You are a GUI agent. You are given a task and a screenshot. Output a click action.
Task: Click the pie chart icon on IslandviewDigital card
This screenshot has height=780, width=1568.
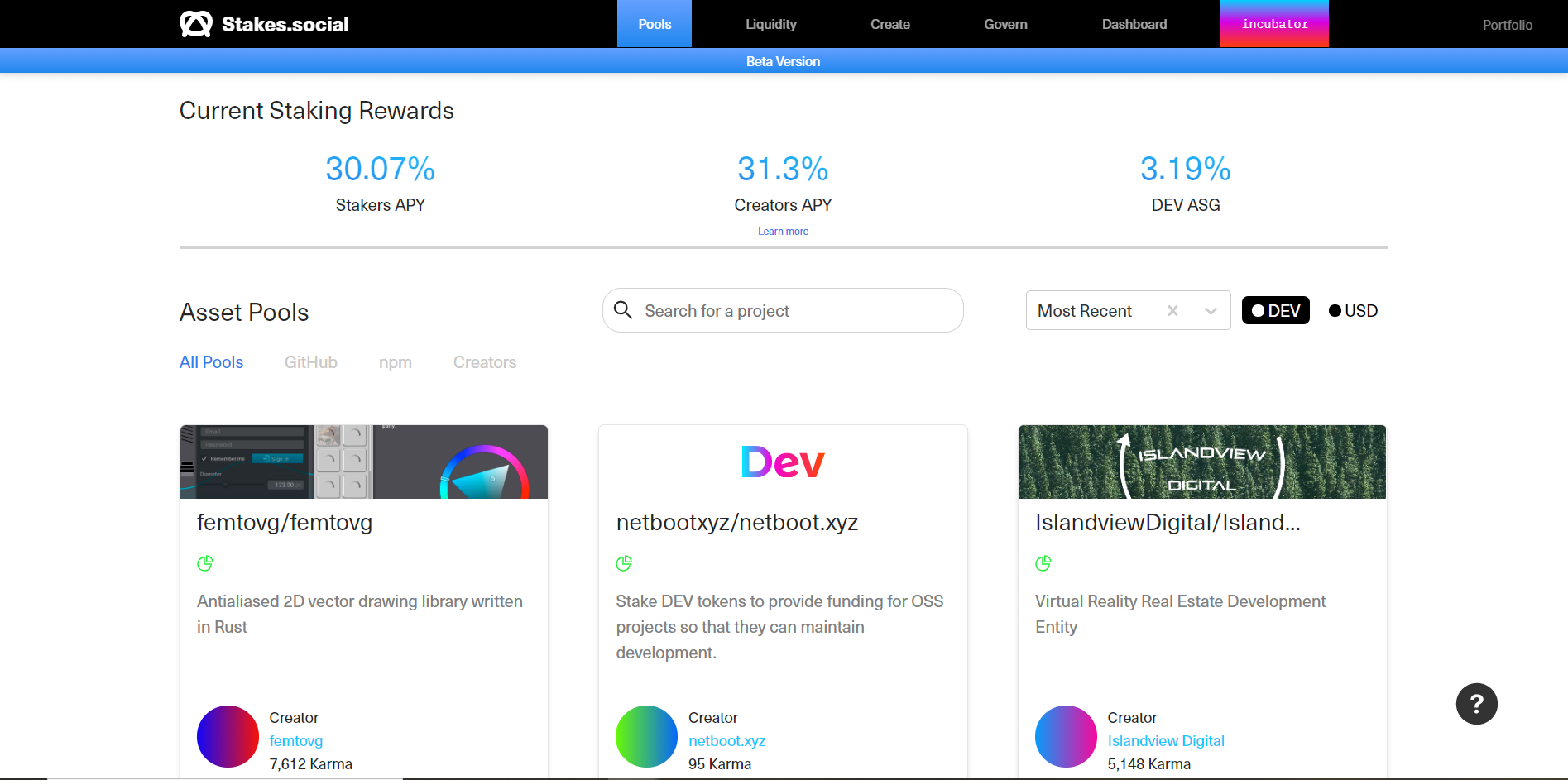[x=1043, y=563]
